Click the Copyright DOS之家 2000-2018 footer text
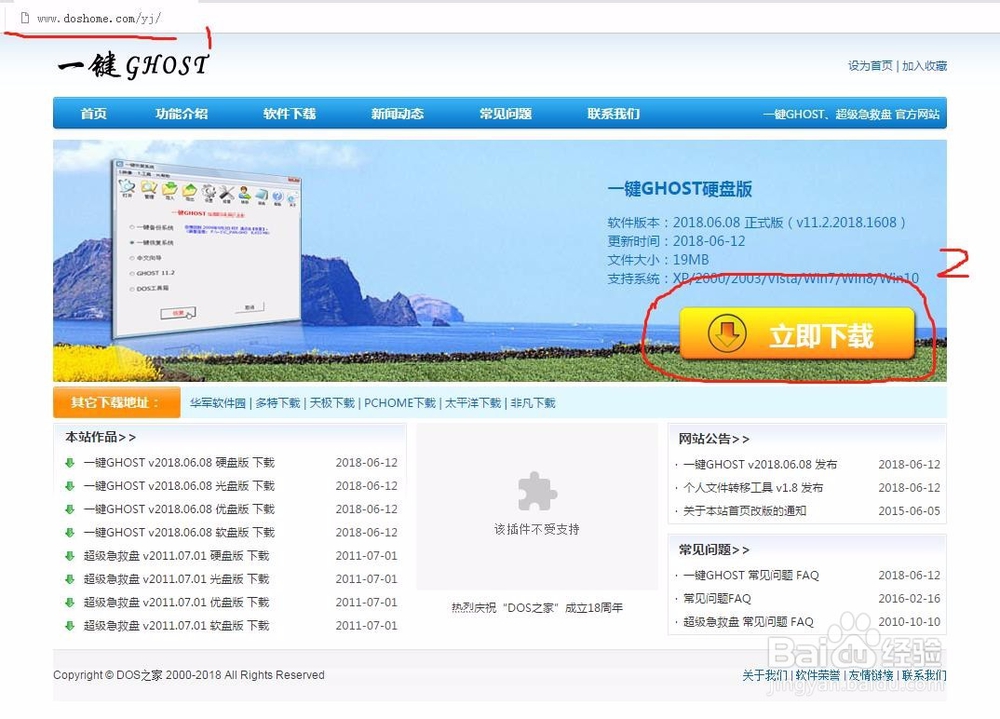The height and width of the screenshot is (719, 1000). pos(189,675)
